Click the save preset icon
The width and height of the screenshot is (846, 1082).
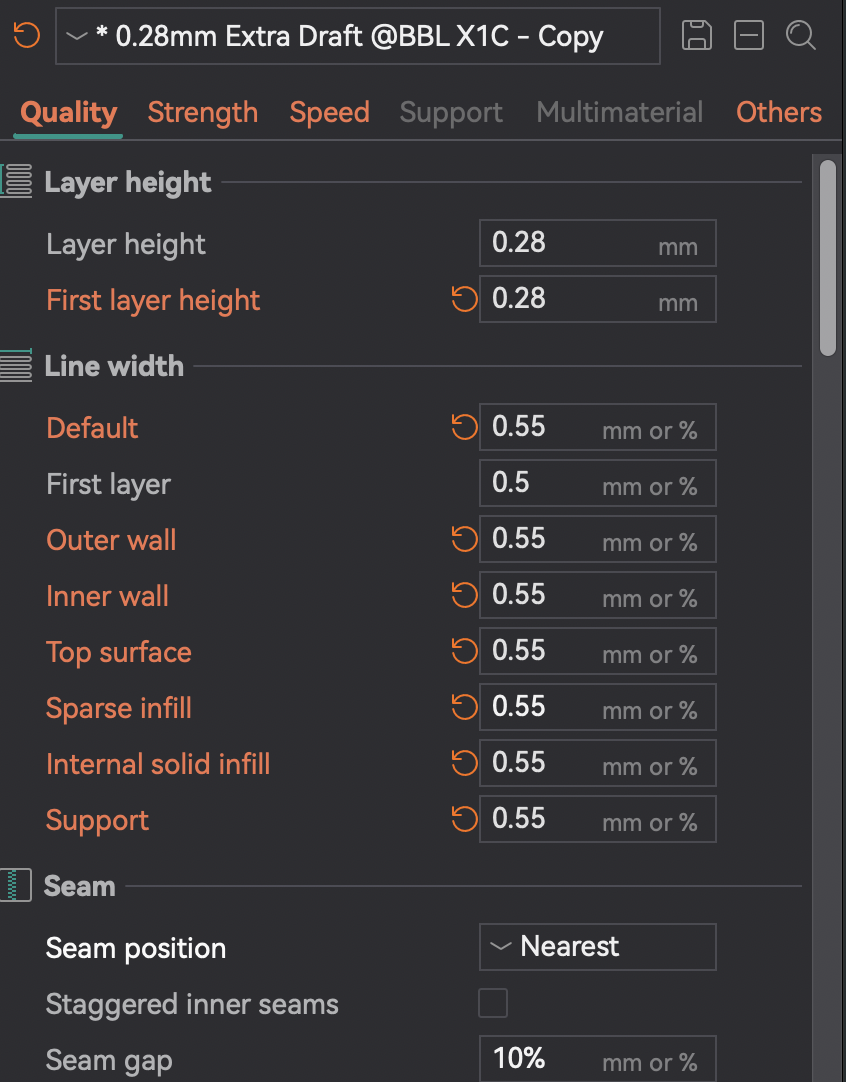(697, 36)
